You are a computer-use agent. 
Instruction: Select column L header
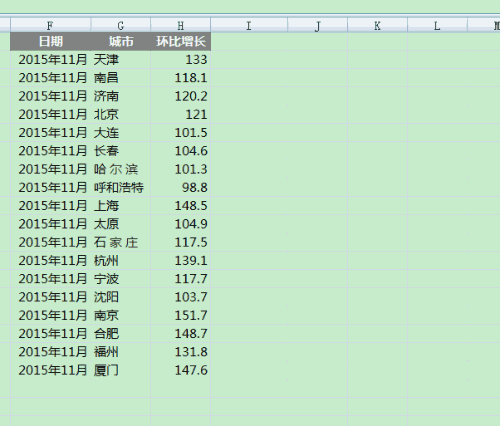coord(437,25)
